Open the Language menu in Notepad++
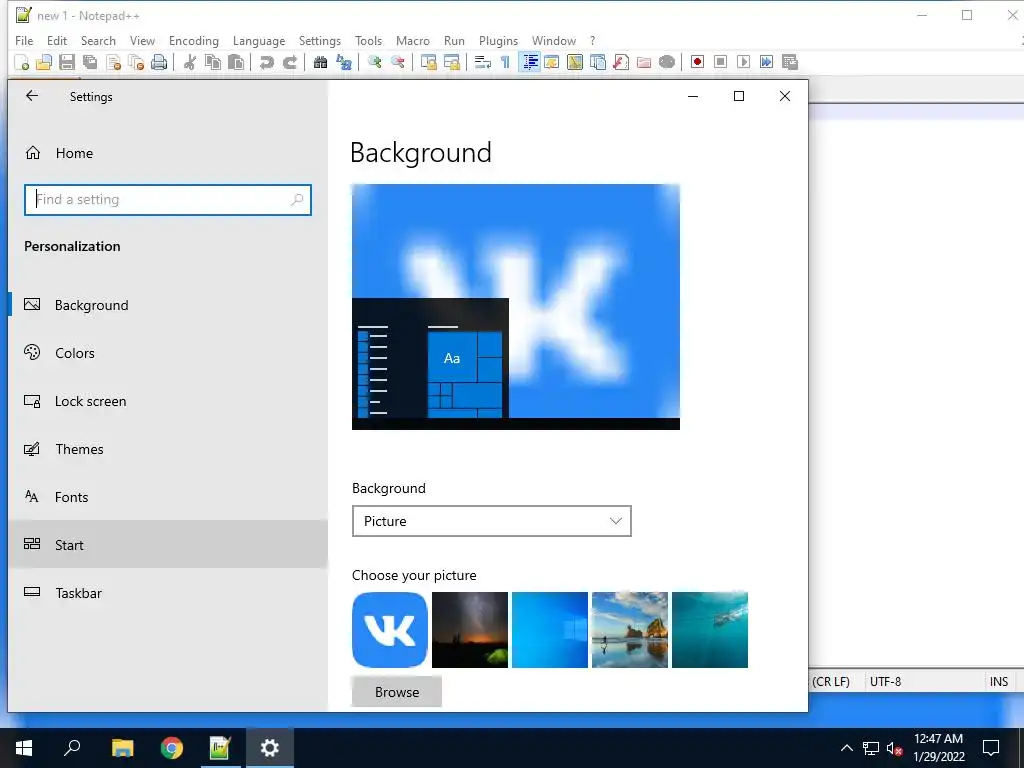Screen dimensions: 1024x768 click(x=259, y=40)
